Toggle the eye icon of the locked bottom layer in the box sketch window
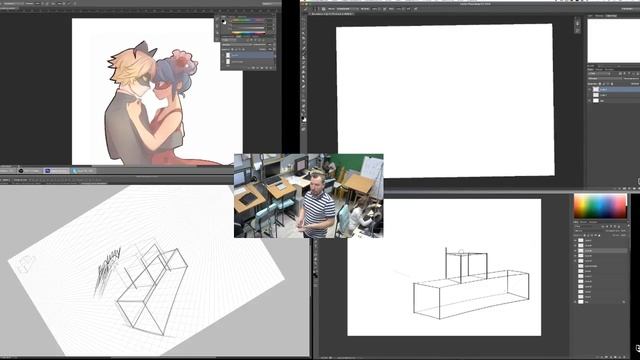 [x=575, y=302]
